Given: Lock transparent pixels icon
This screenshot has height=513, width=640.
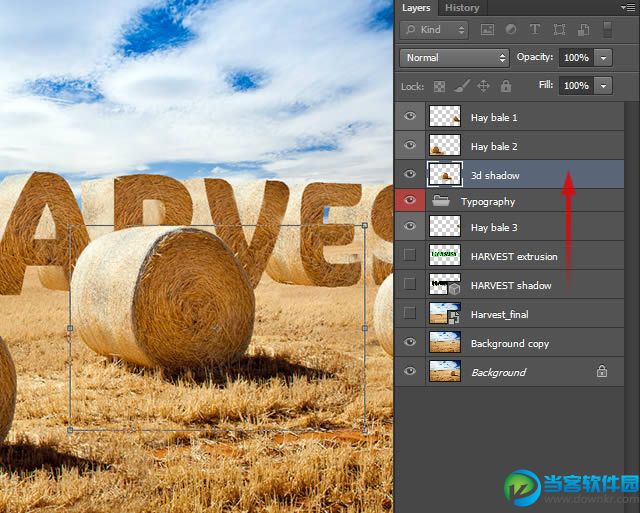Looking at the screenshot, I should point(440,87).
